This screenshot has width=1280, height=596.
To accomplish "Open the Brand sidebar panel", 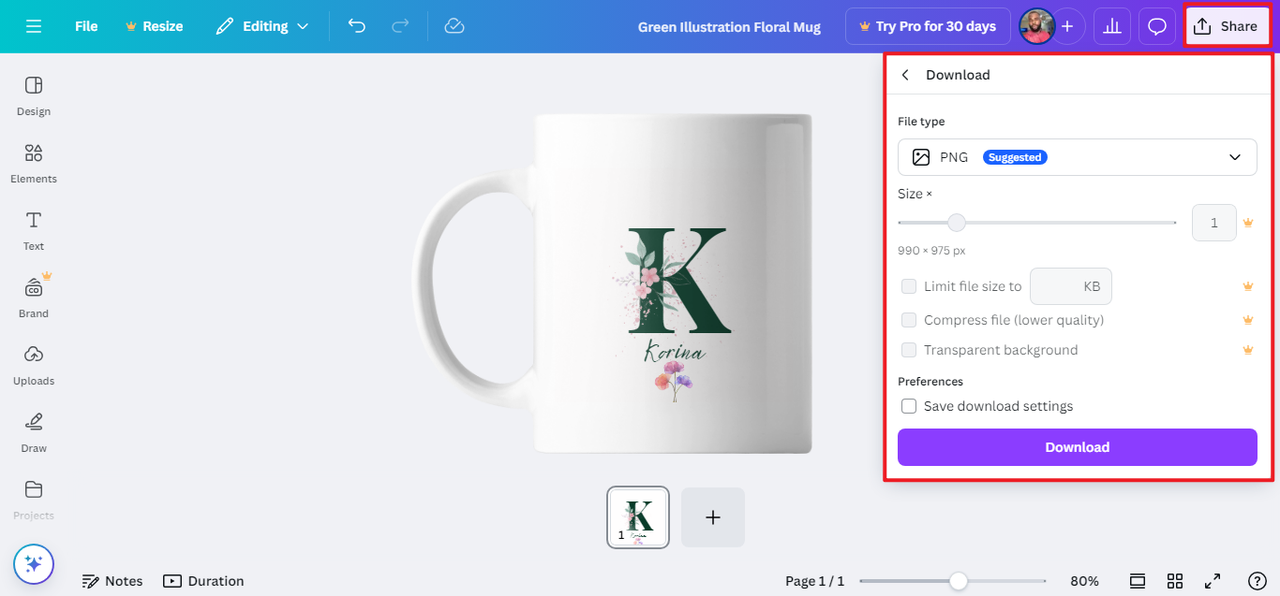I will 34,297.
